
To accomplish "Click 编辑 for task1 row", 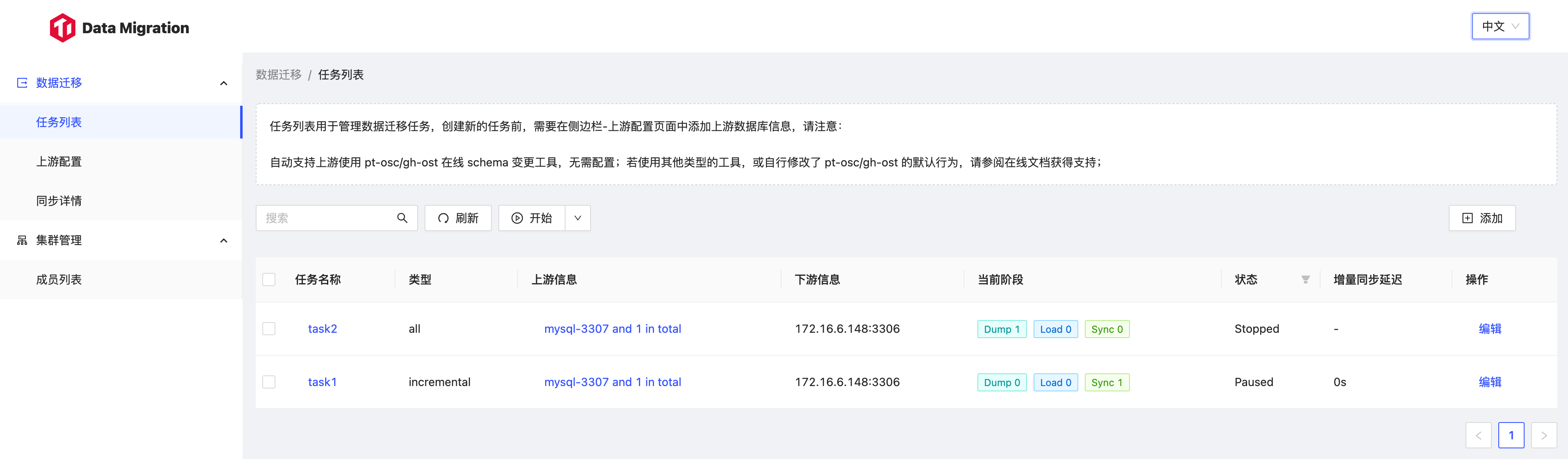I will [1489, 382].
